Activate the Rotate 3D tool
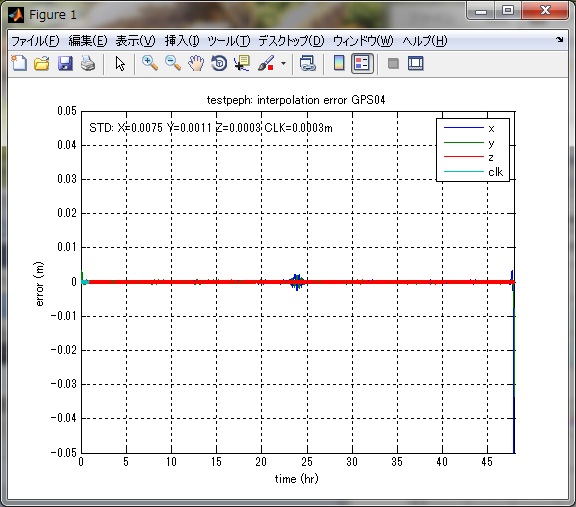 tap(219, 64)
